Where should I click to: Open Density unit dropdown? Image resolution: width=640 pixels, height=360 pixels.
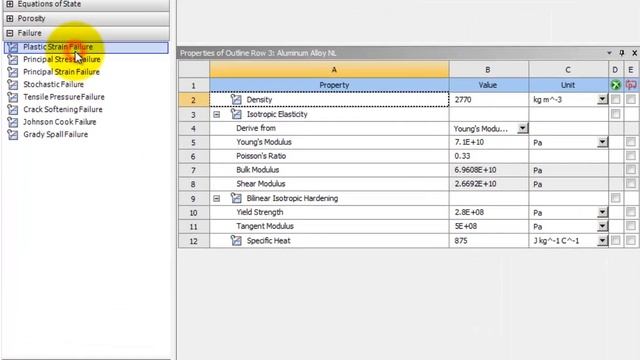click(602, 100)
